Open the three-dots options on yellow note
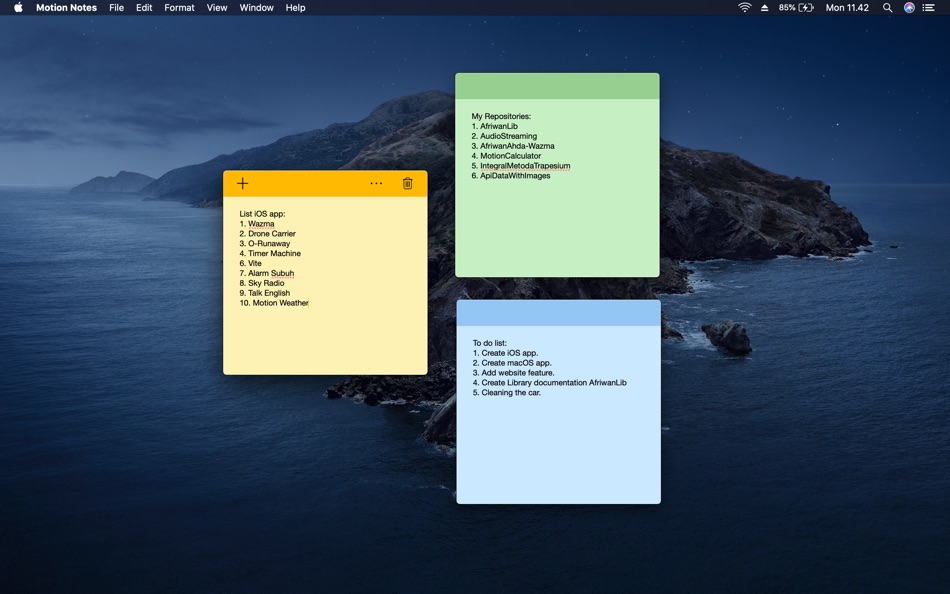The image size is (950, 594). point(376,183)
